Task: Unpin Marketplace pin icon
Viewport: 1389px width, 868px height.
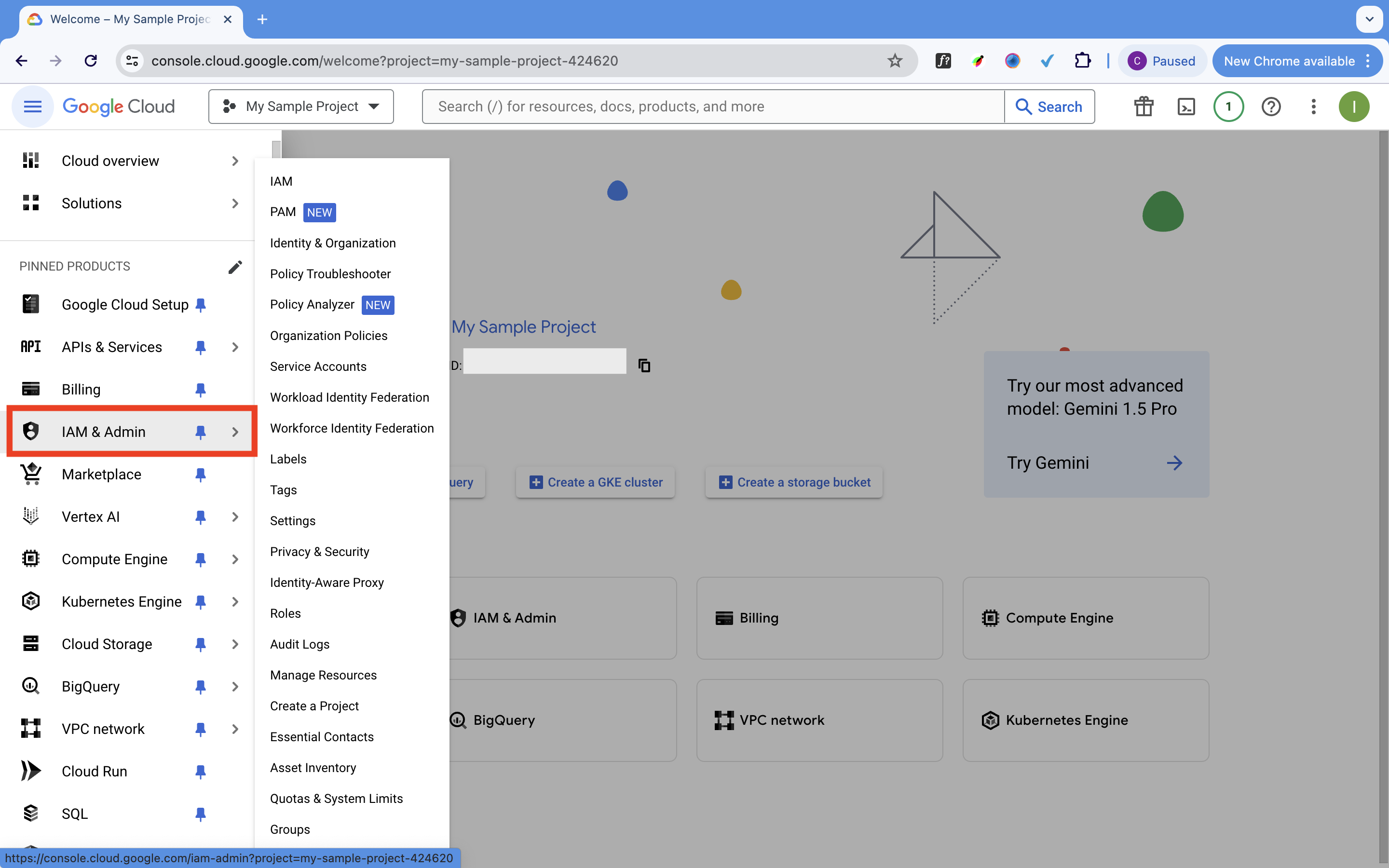Action: coord(200,474)
